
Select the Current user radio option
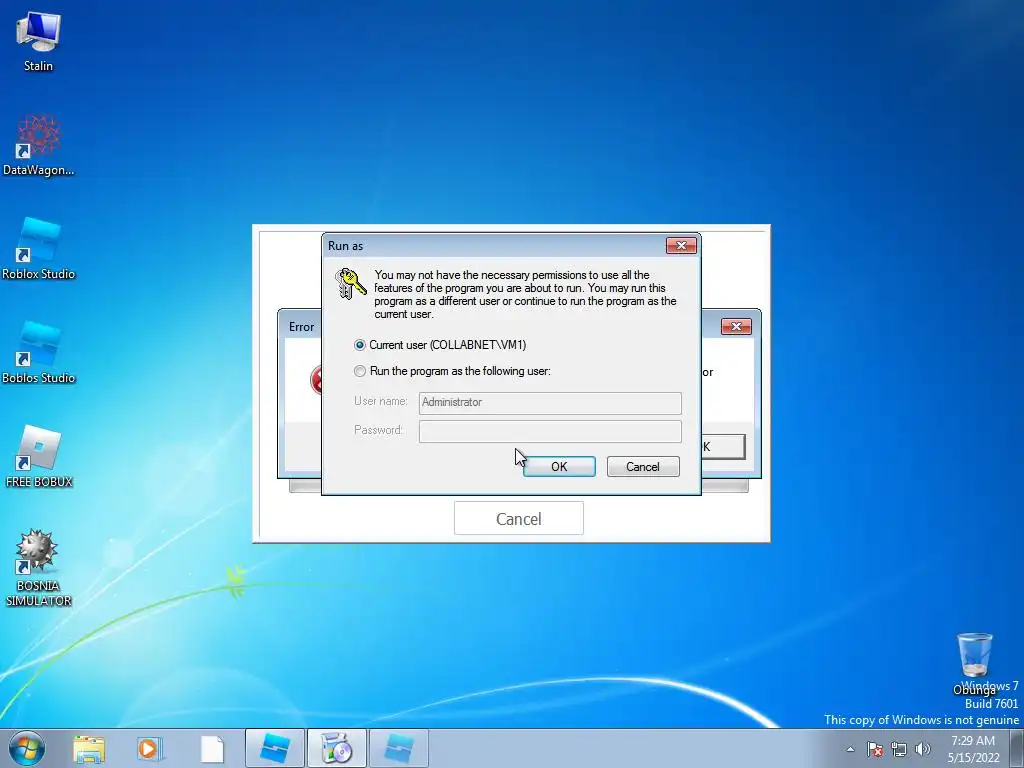(360, 345)
